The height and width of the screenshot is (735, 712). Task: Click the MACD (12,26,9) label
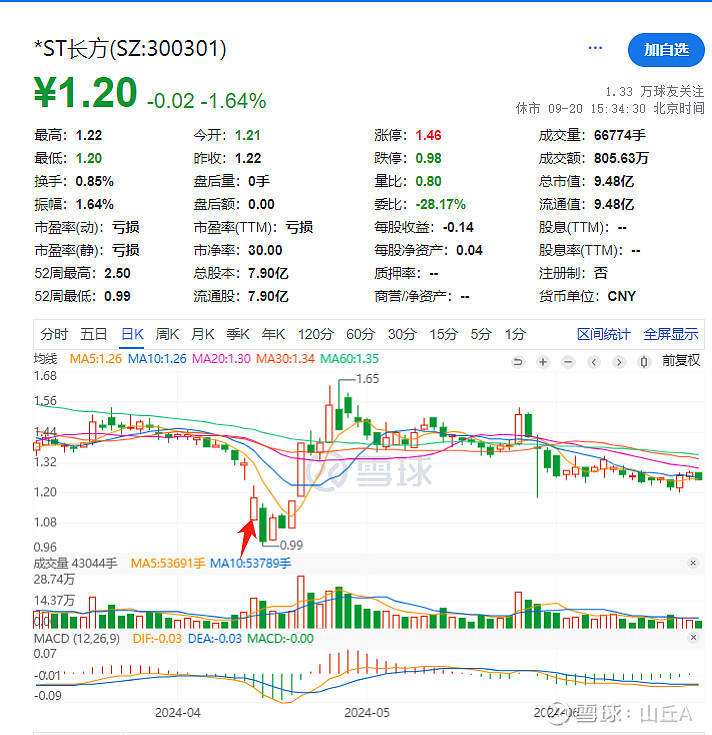coord(77,638)
